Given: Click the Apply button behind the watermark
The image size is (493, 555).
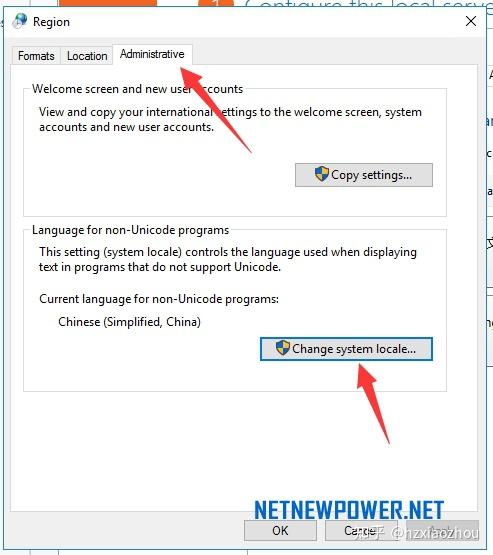Looking at the screenshot, I should coord(442,531).
